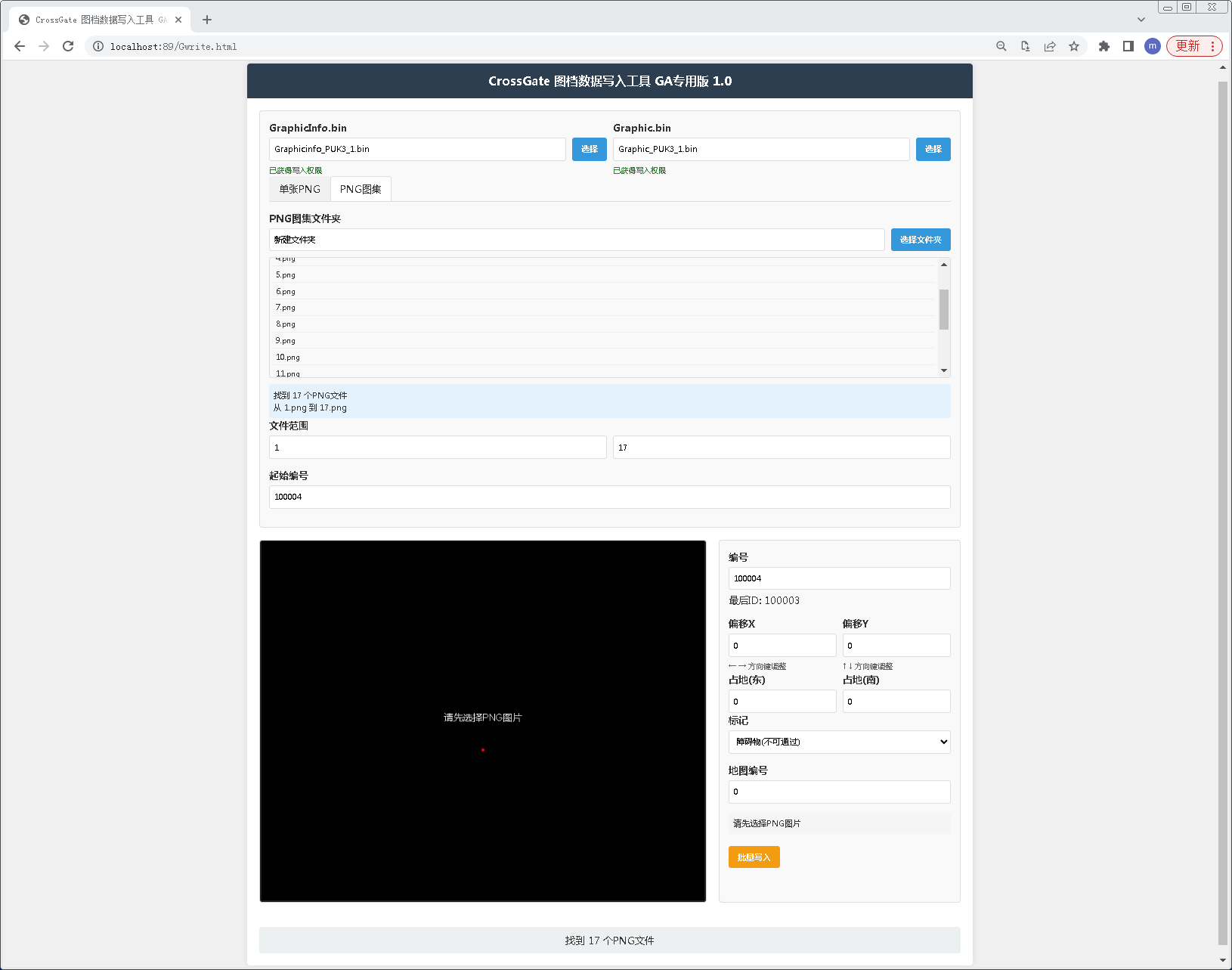
Task: Click the browser forward arrow
Action: pyautogui.click(x=44, y=46)
